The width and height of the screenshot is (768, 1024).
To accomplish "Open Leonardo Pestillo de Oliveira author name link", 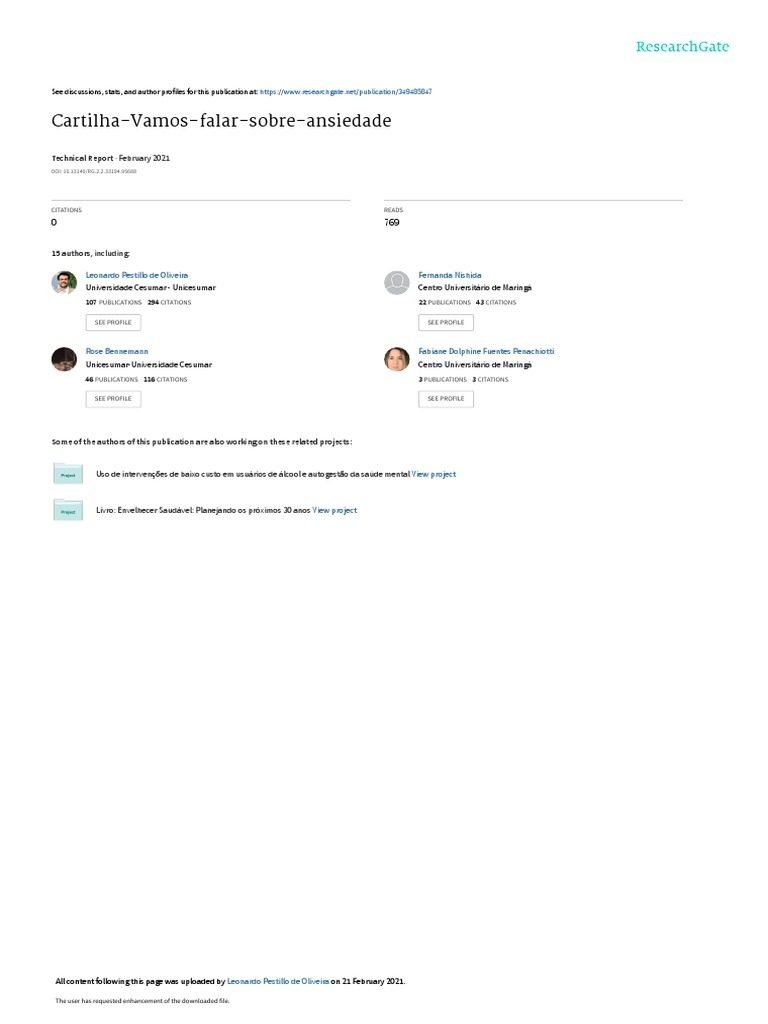I will pos(136,275).
